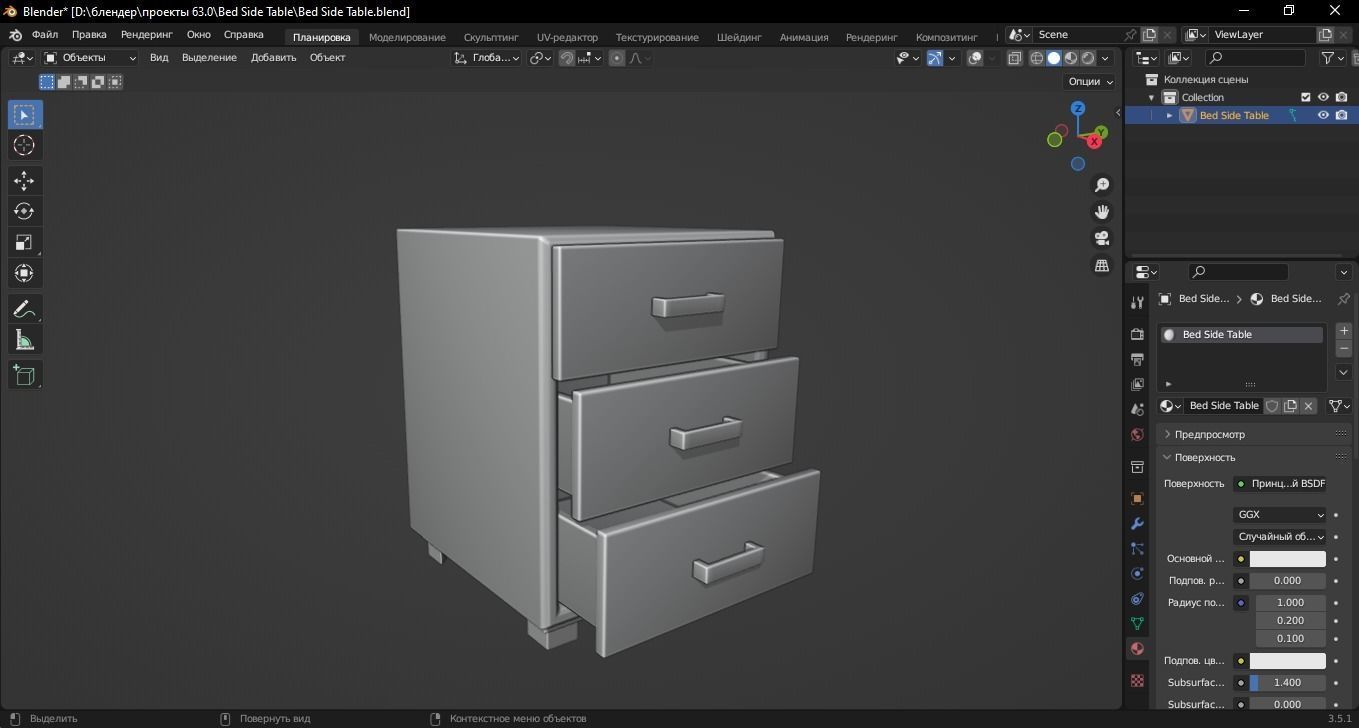Open Particles properties tab
This screenshot has width=1359, height=728.
1137,548
